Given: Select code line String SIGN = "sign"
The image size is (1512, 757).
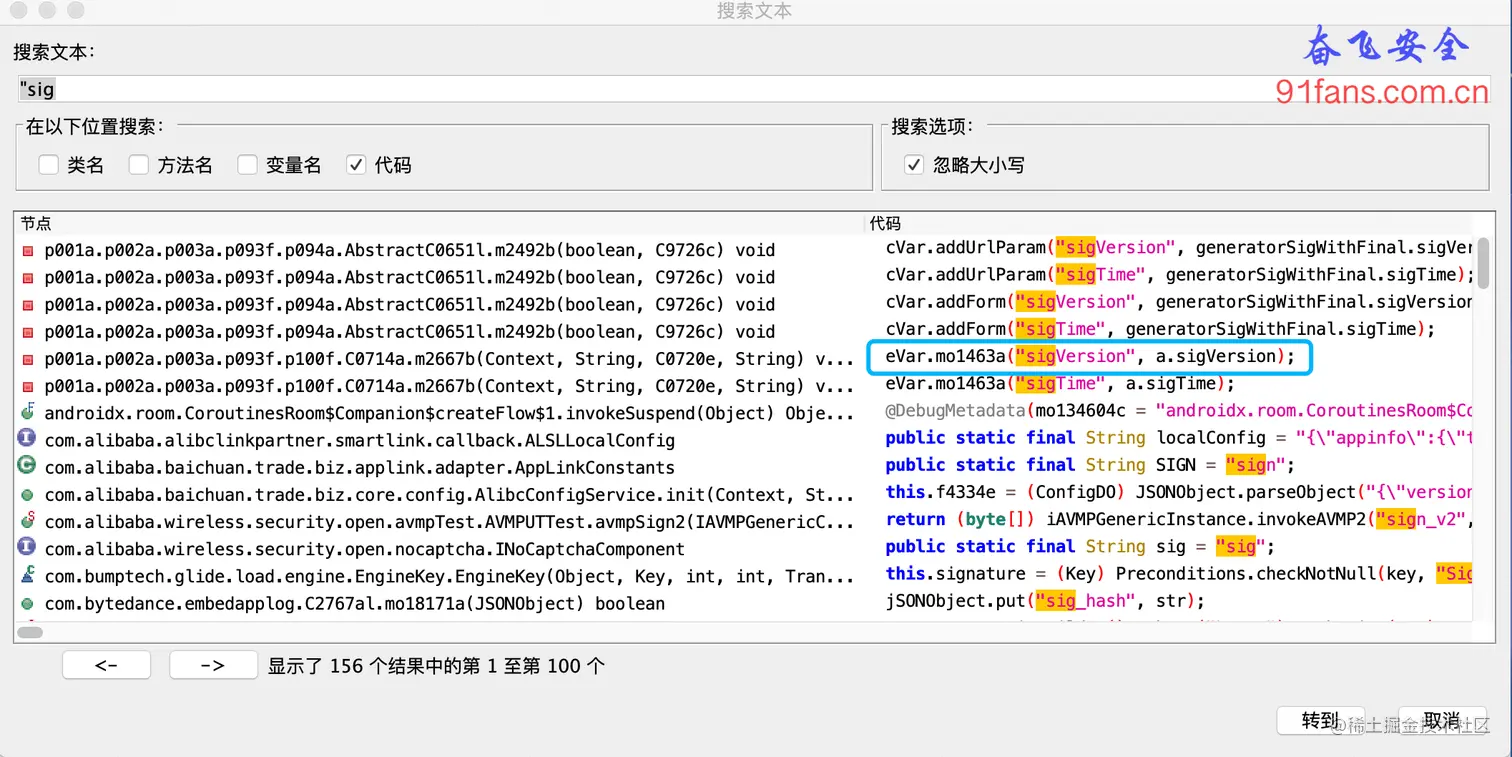Looking at the screenshot, I should tap(1090, 465).
